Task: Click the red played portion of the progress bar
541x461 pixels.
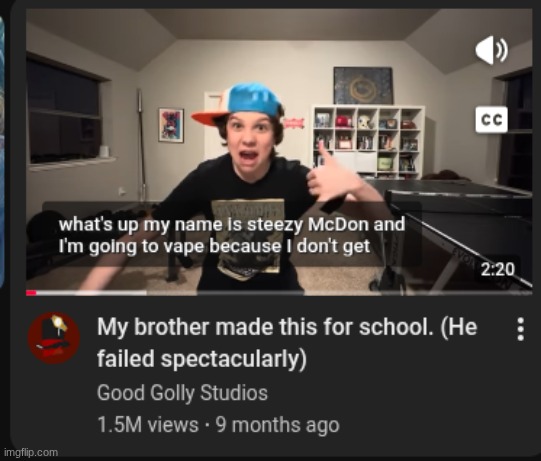Action: coord(31,293)
